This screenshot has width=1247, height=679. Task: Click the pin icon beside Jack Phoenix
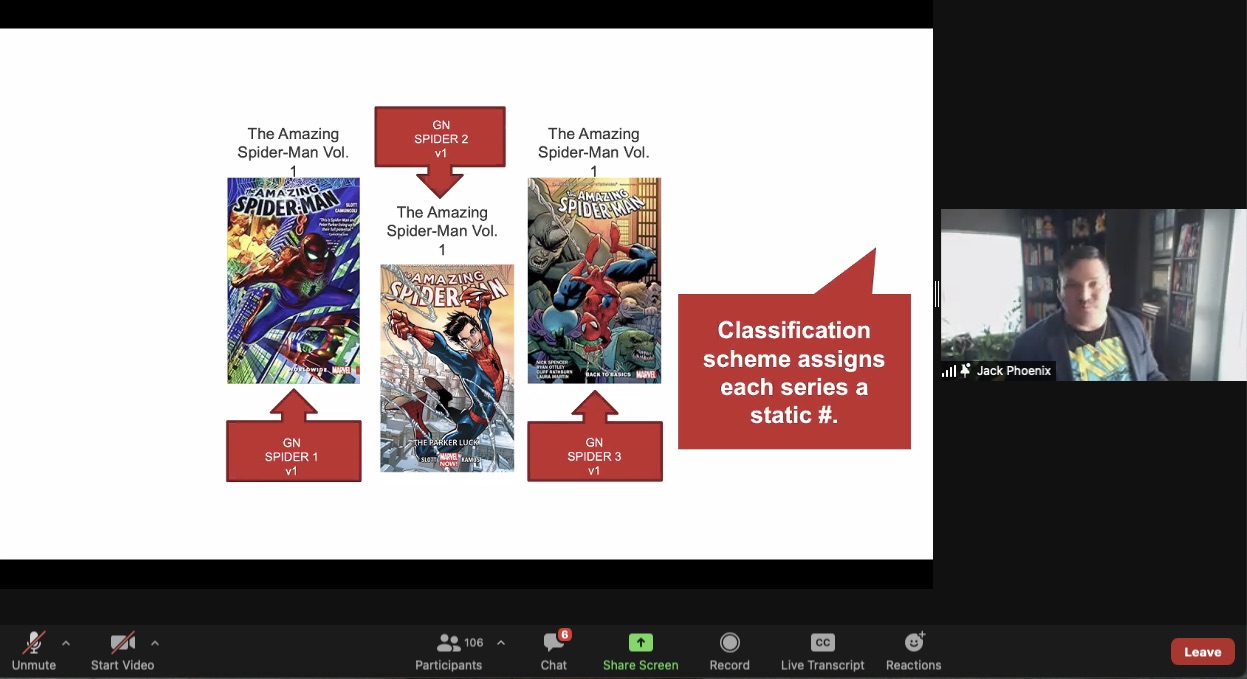[966, 371]
